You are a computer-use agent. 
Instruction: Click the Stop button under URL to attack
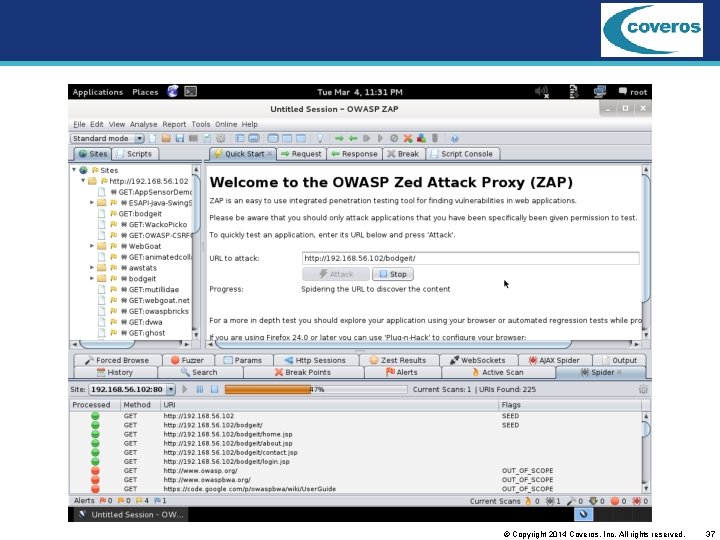(393, 274)
